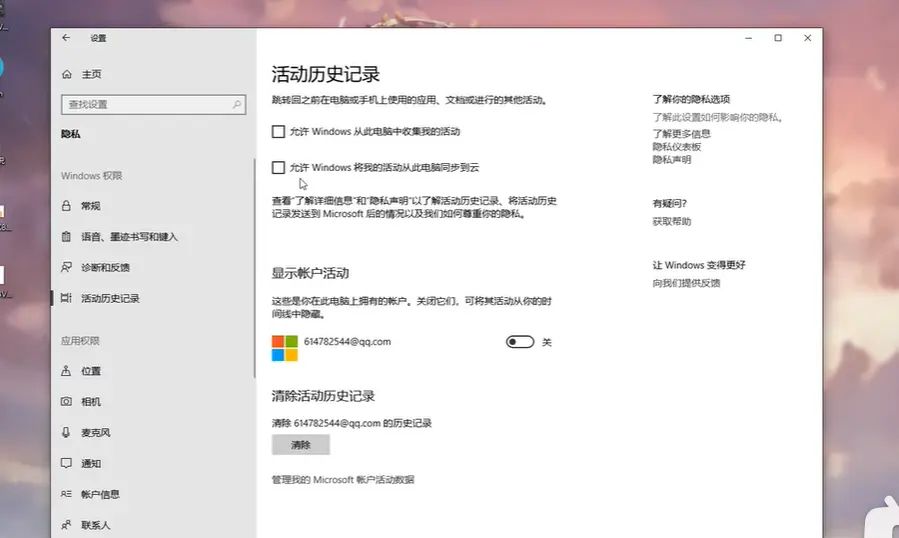Viewport: 899px width, 538px height.
Task: Select the microphone icon beside 麦克风
Action: pos(67,432)
